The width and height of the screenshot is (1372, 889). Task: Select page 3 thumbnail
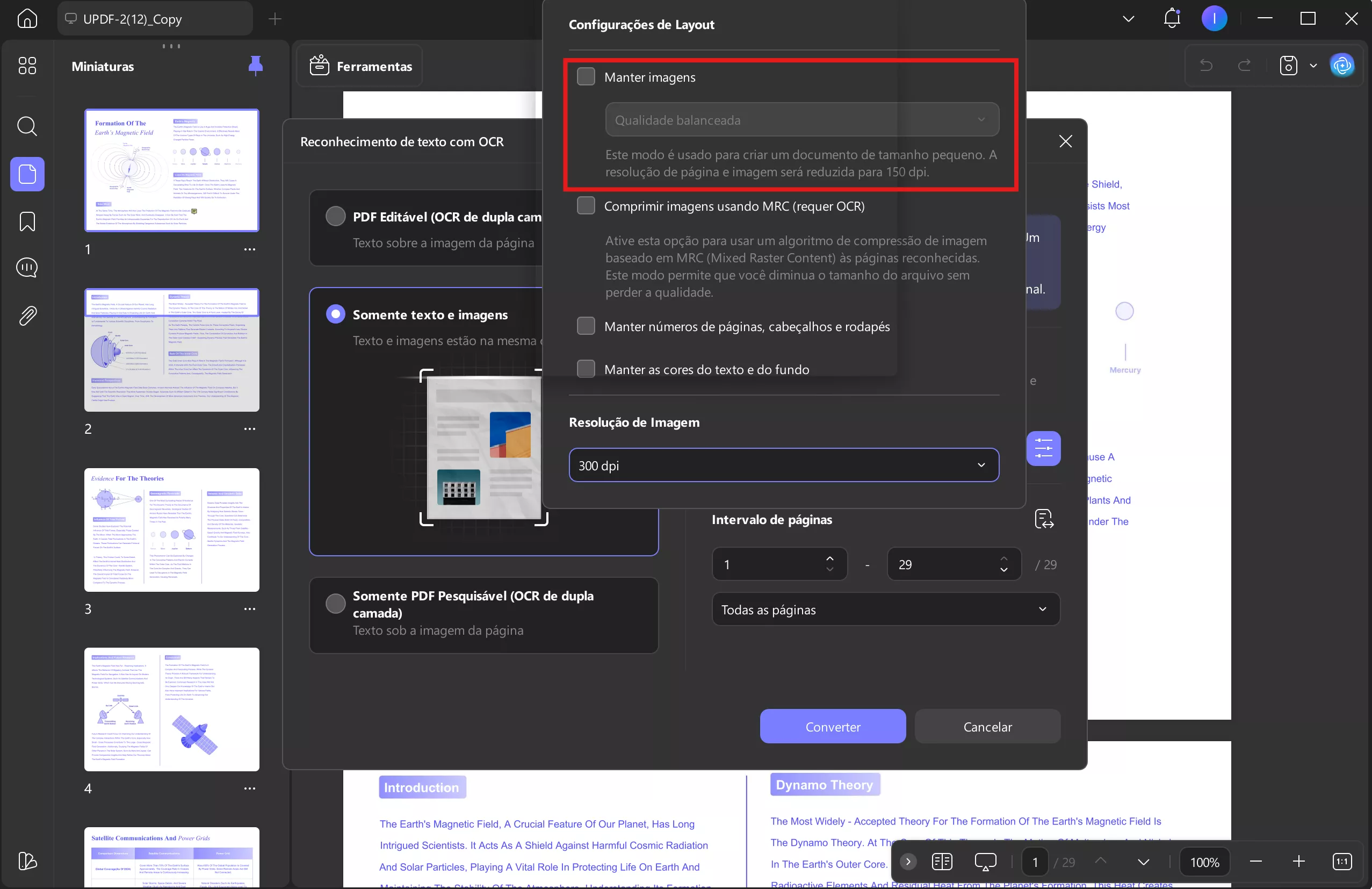[172, 529]
